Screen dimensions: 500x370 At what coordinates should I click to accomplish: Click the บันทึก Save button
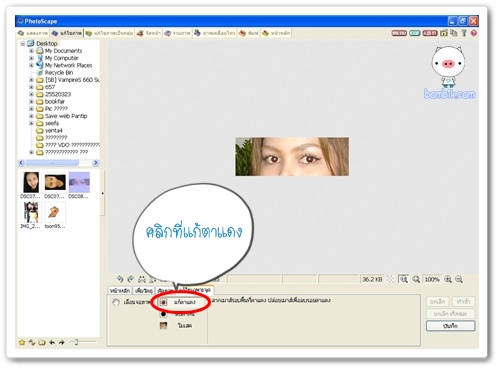coord(450,326)
